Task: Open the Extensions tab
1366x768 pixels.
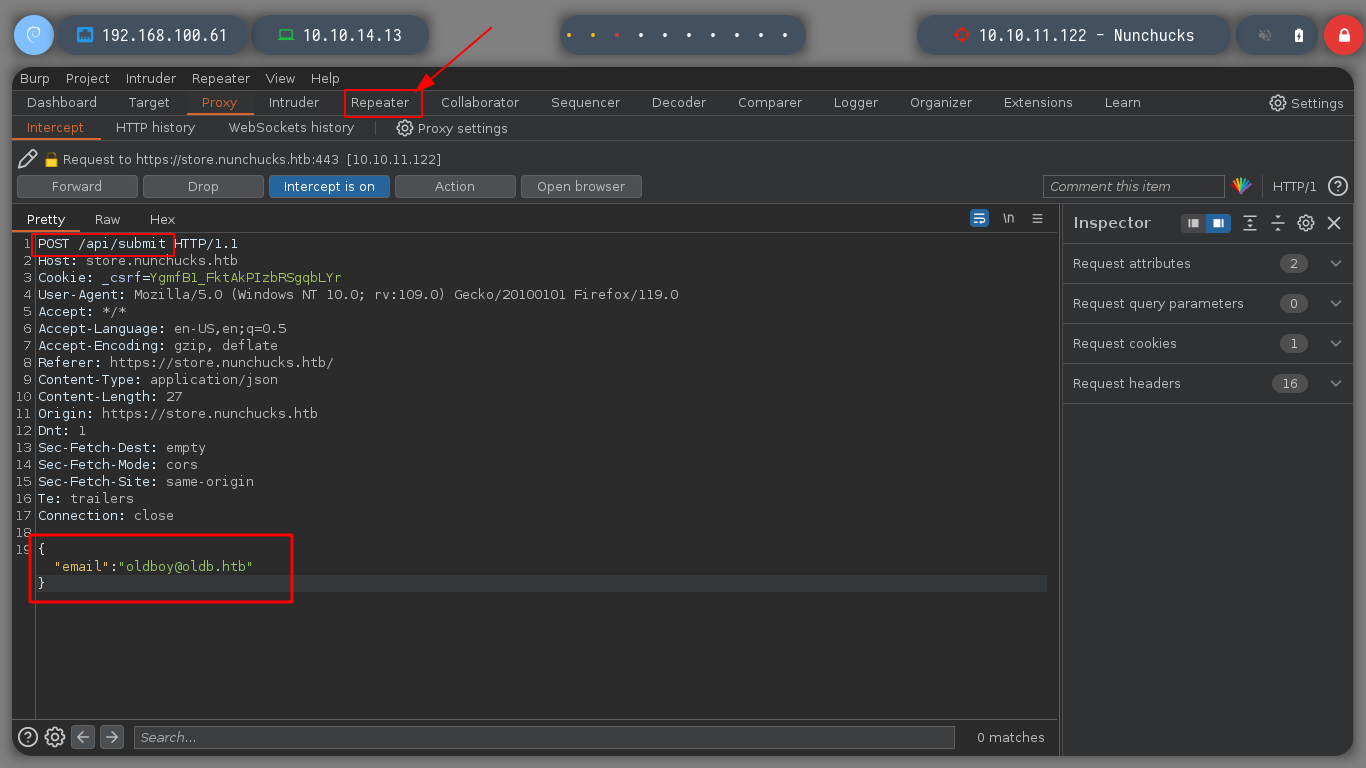Action: (1038, 102)
